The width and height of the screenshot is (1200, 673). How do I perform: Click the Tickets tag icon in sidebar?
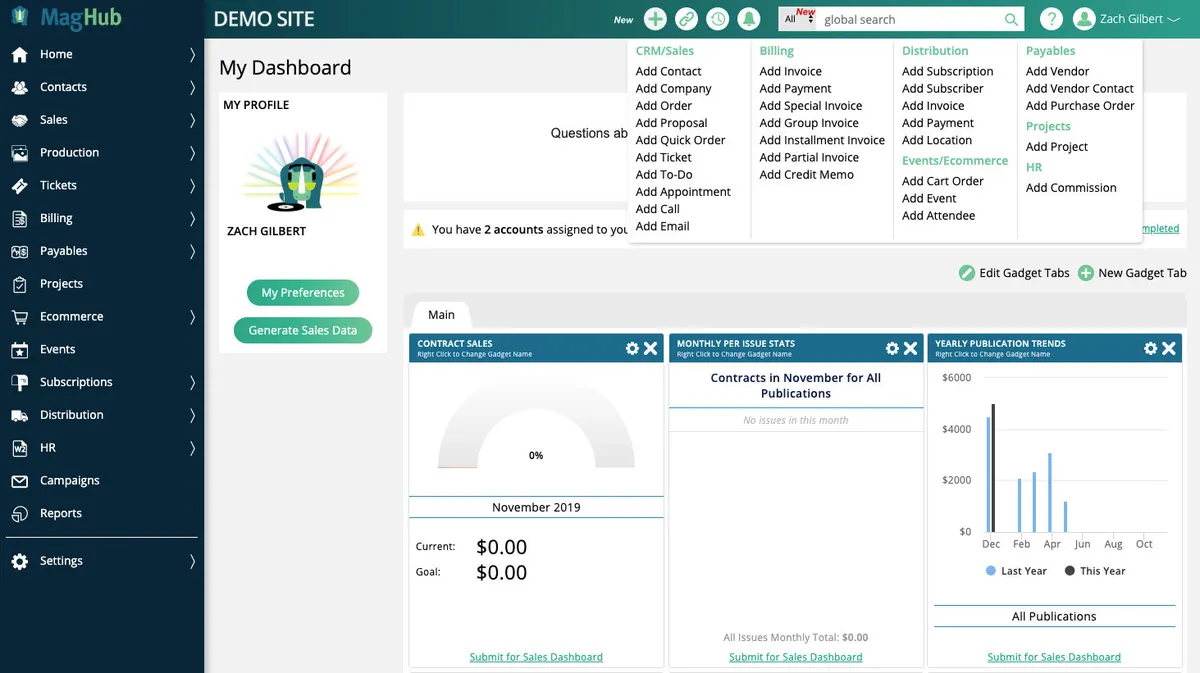(x=19, y=185)
